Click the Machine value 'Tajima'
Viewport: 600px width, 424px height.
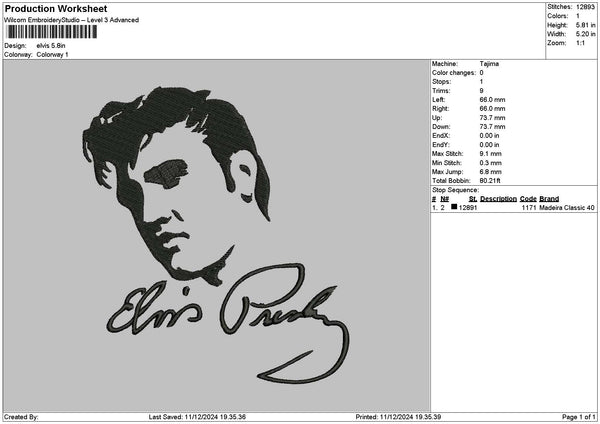(489, 64)
